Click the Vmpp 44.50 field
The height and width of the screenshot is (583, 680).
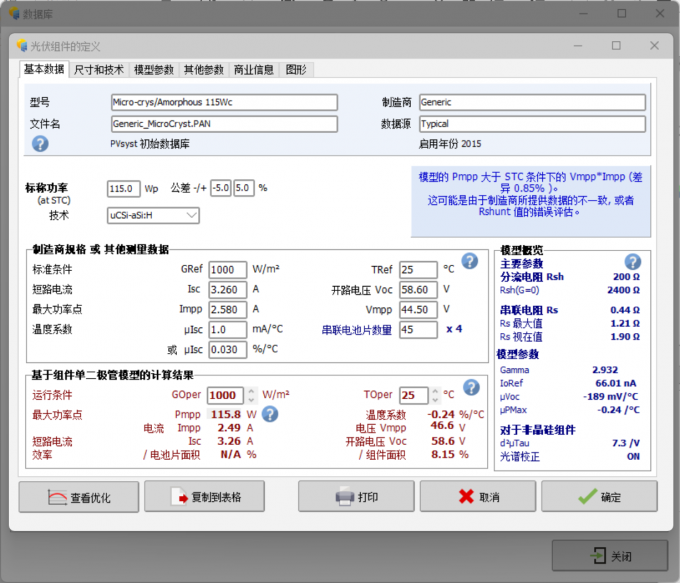418,310
